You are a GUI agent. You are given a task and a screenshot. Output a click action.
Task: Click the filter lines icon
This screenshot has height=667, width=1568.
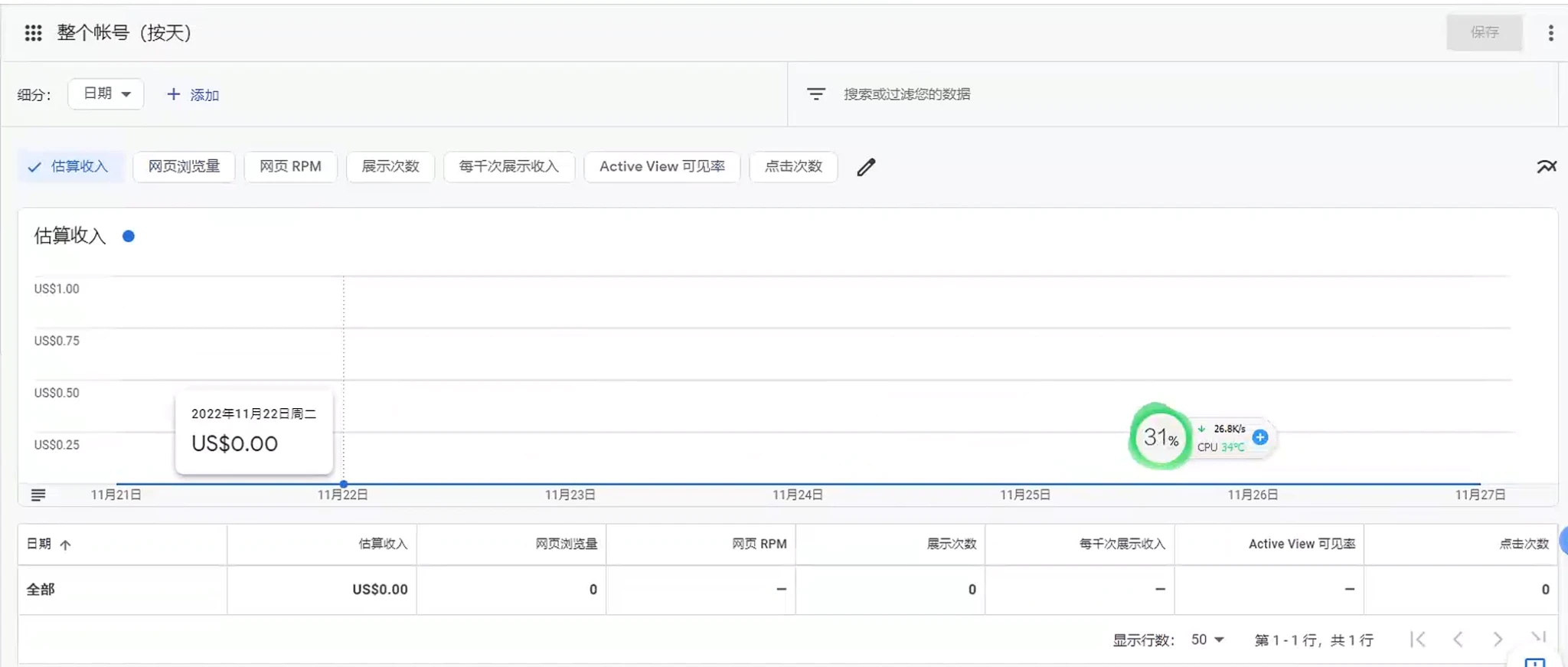click(x=816, y=94)
